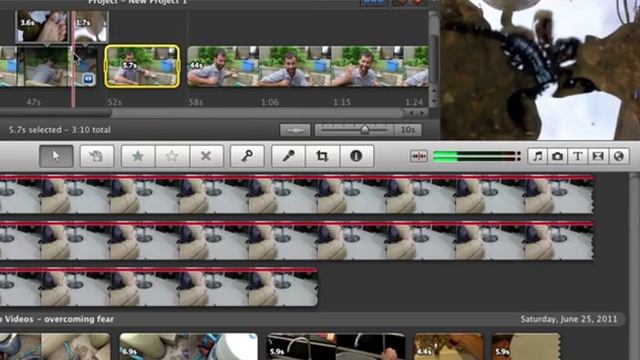The image size is (640, 360).
Task: Click the viewer preview image
Action: 540,69
